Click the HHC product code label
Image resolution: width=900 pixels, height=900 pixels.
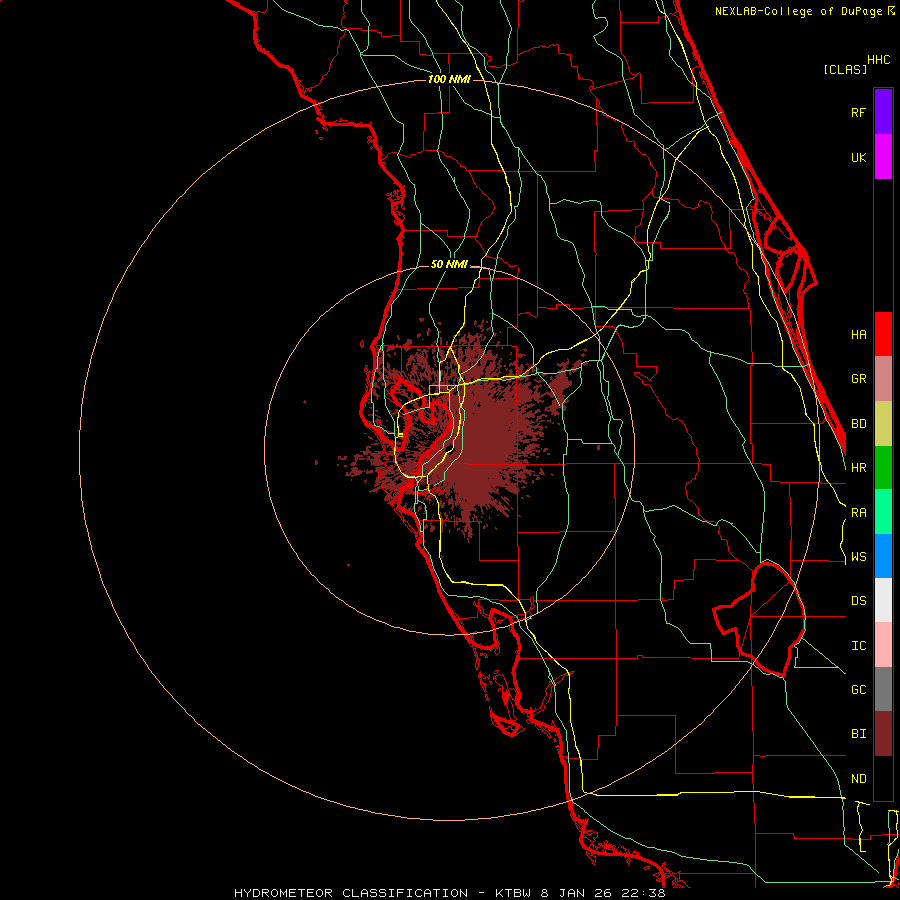(878, 60)
